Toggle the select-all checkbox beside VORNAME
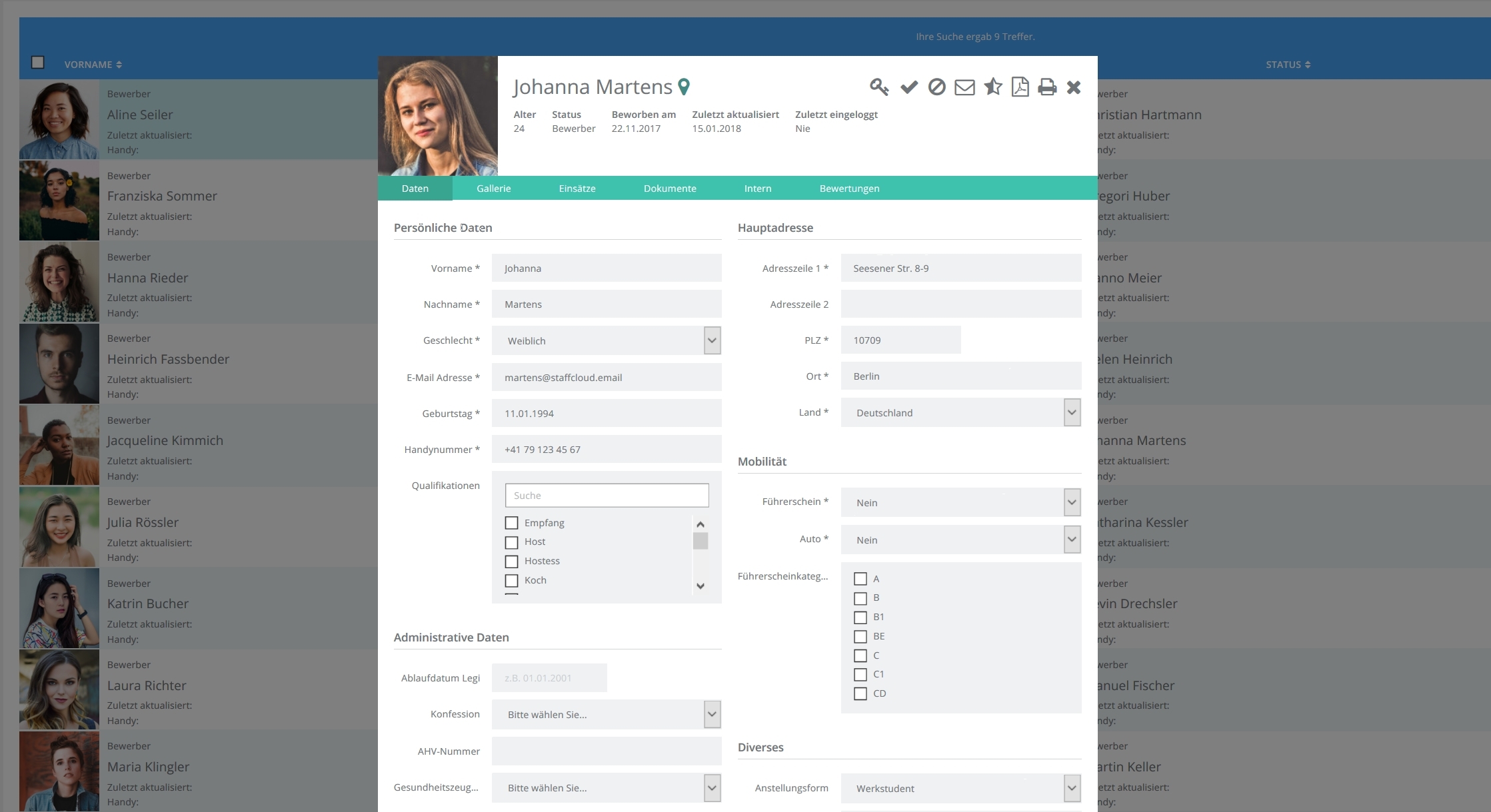The width and height of the screenshot is (1491, 812). (x=38, y=63)
